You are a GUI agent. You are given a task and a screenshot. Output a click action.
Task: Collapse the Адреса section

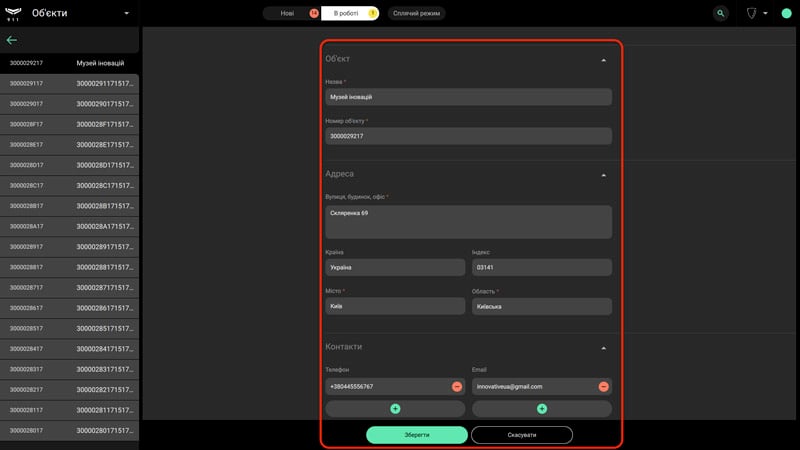coord(604,175)
